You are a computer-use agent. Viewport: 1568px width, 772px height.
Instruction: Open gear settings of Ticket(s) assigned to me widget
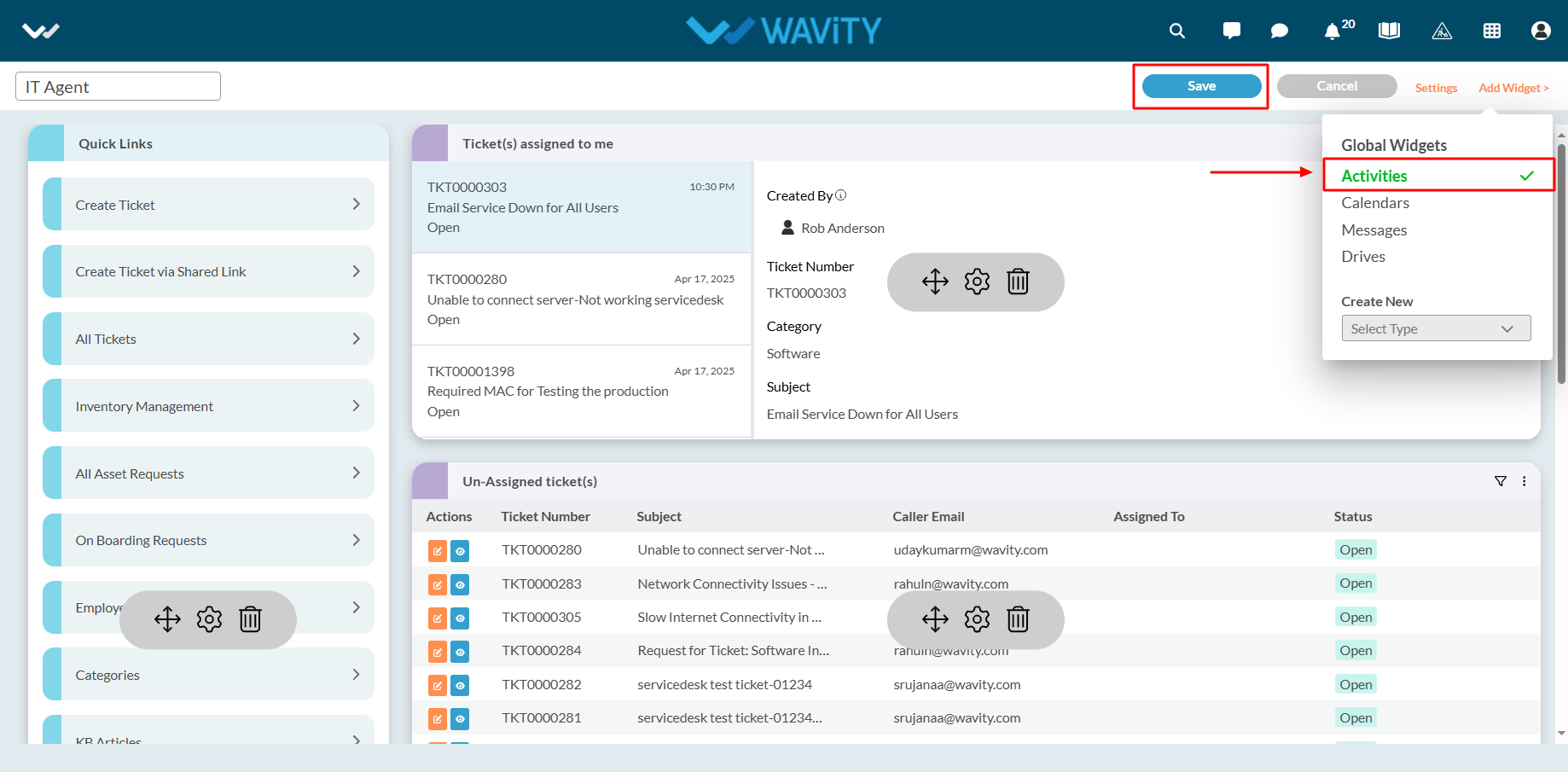[x=977, y=282]
